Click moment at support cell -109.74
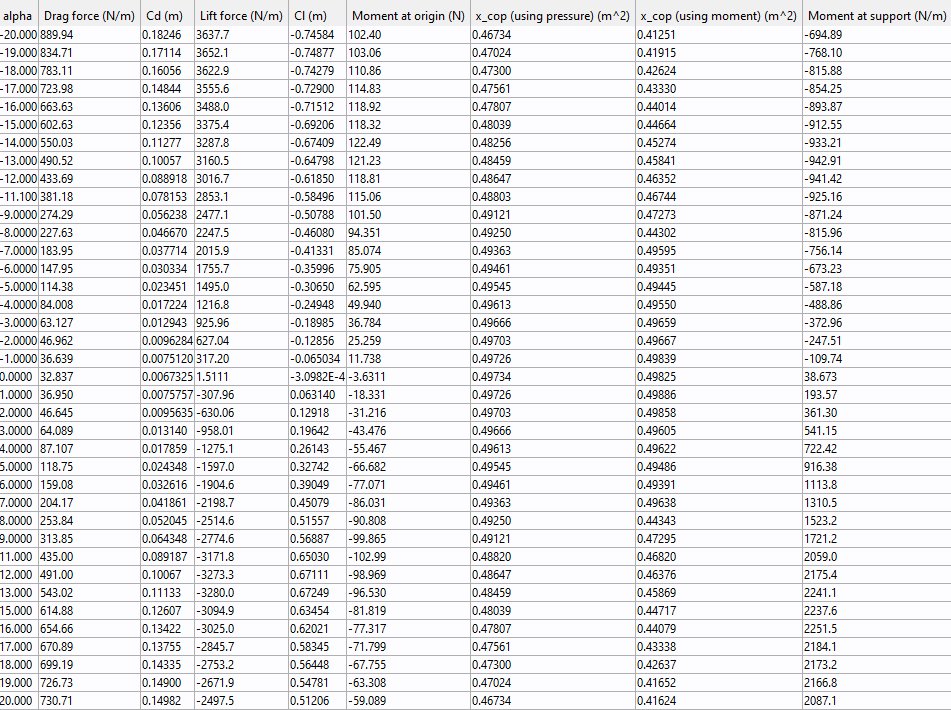Screen dimensions: 951x710 click(x=877, y=359)
